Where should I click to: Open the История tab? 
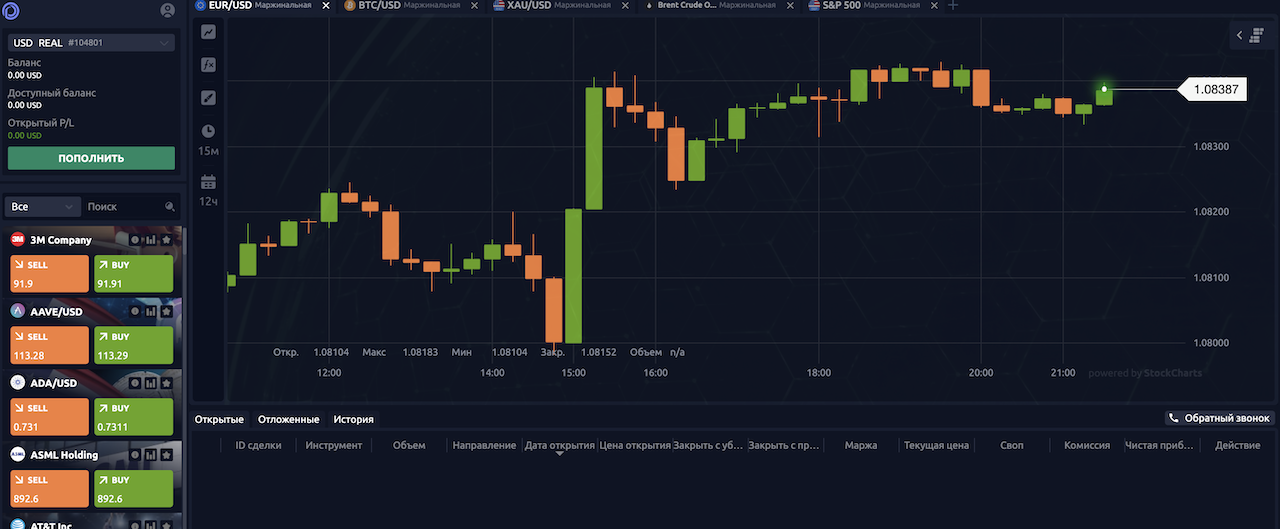(353, 419)
